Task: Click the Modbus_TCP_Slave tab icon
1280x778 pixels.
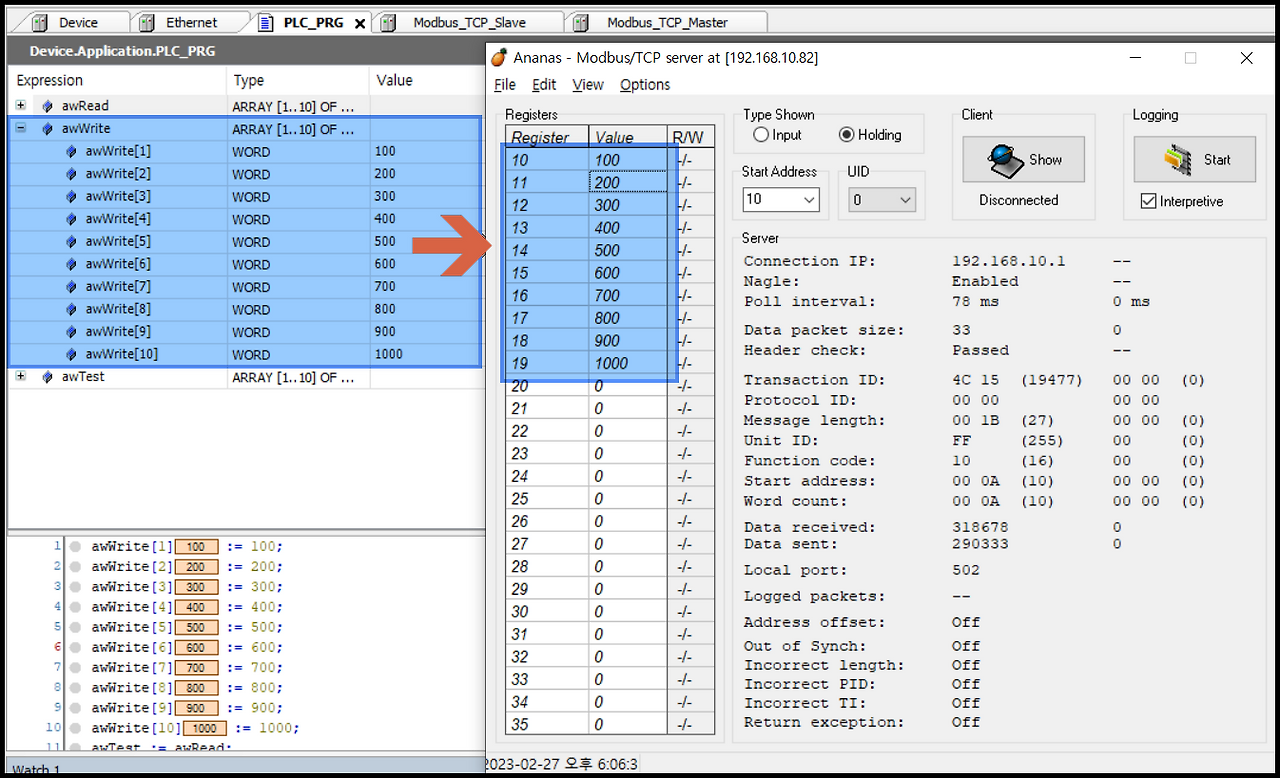Action: (x=387, y=20)
